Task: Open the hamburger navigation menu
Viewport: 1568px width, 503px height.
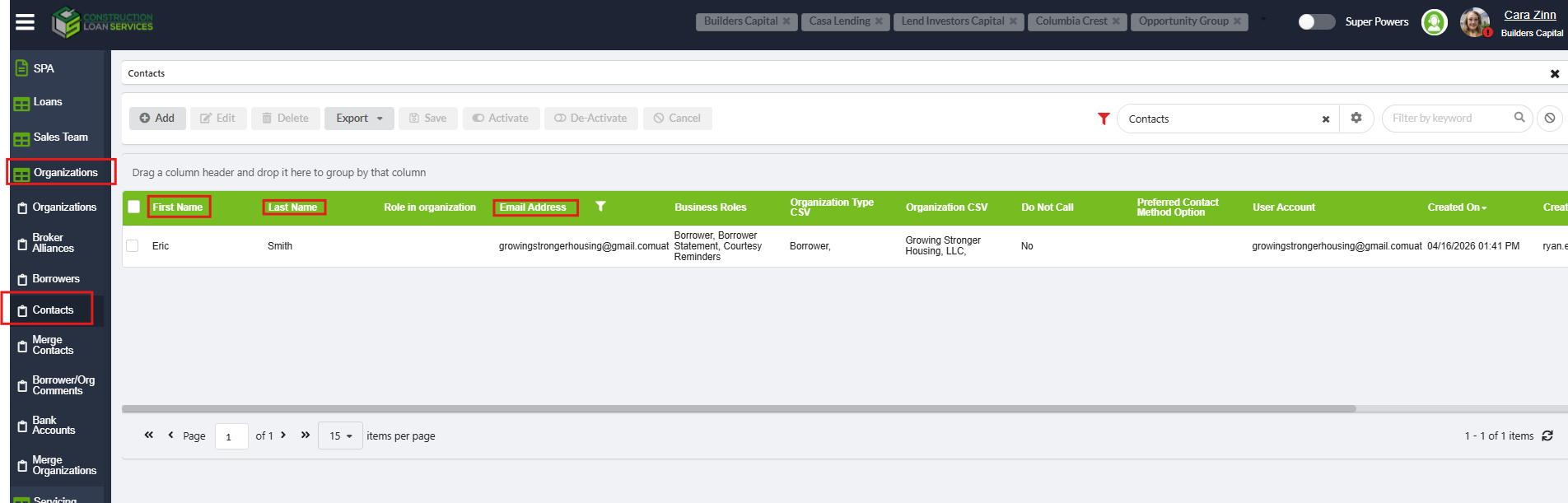Action: [x=26, y=22]
